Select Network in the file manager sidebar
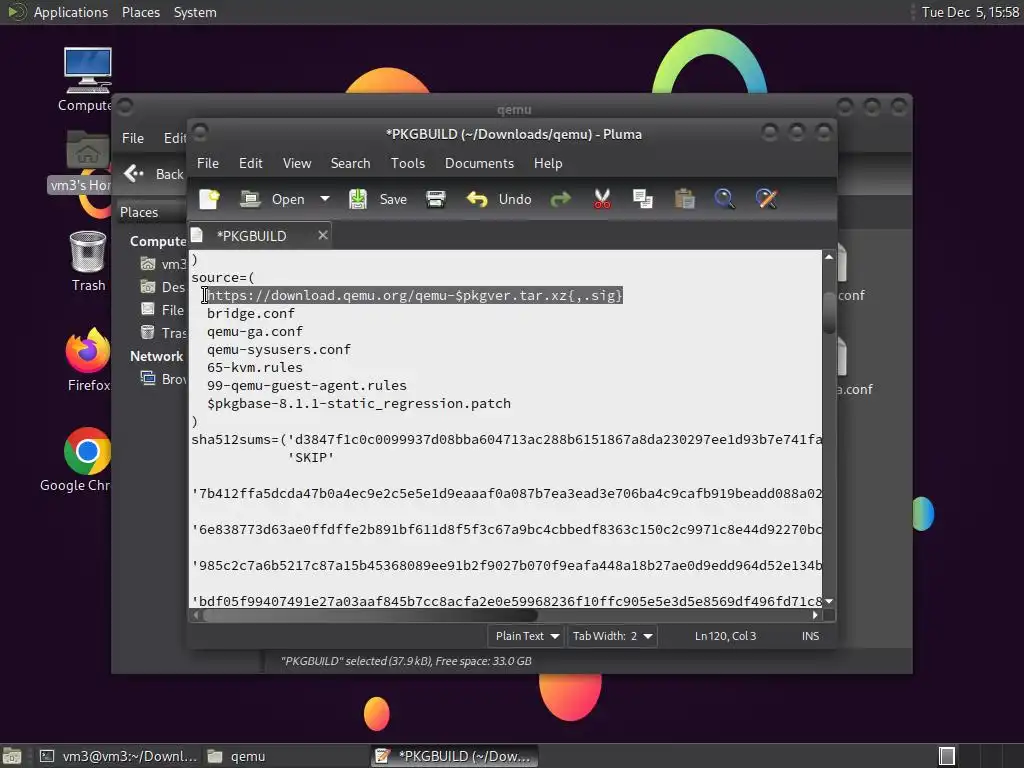This screenshot has width=1024, height=768. (x=156, y=356)
